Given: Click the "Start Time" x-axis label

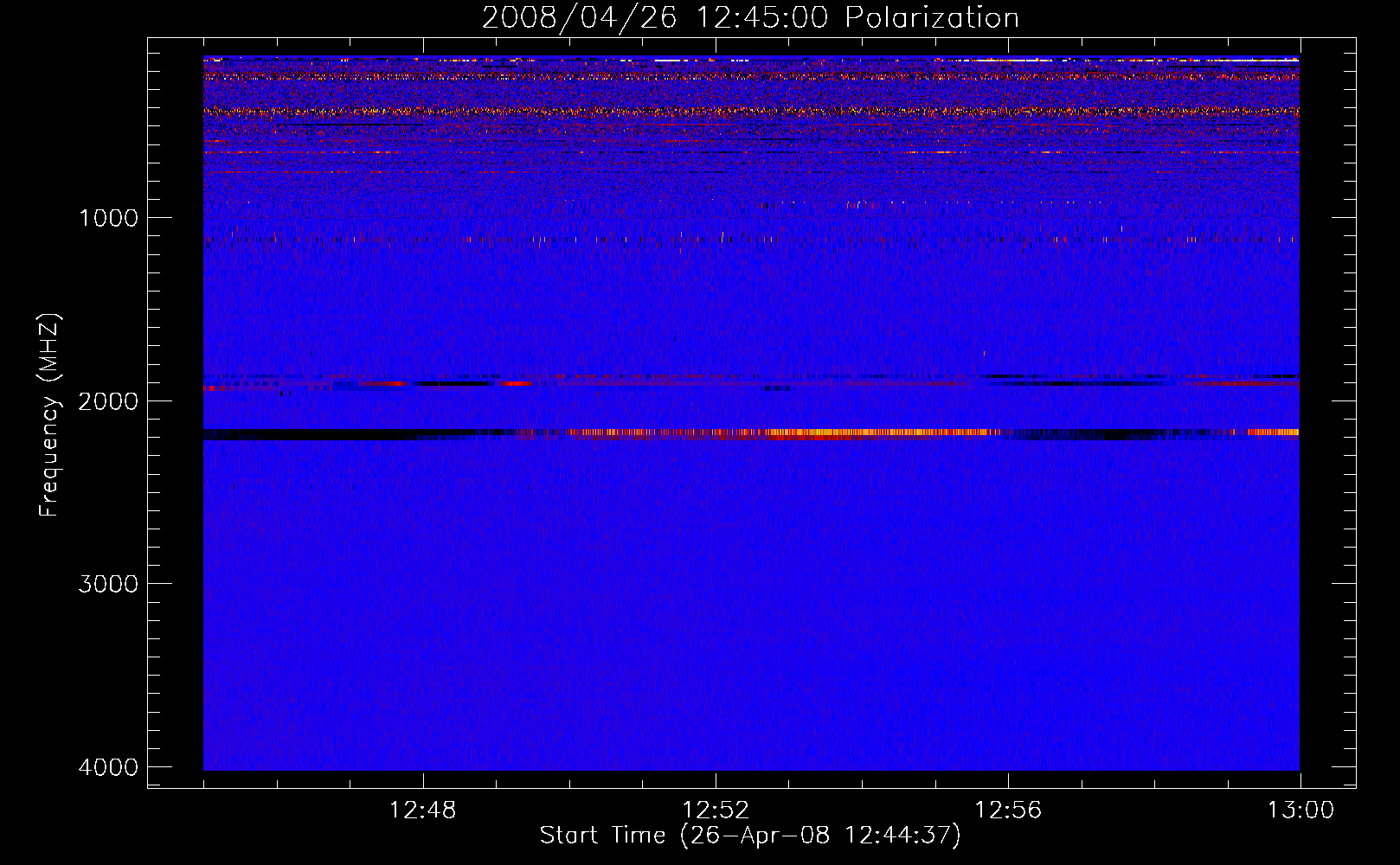Looking at the screenshot, I should point(750,836).
